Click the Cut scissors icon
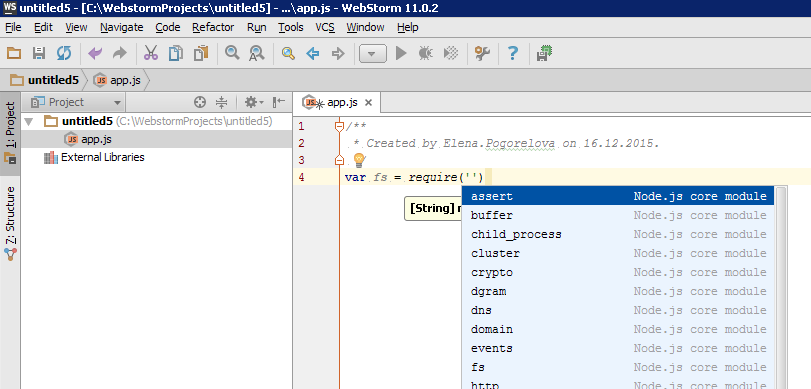811x389 pixels. point(151,53)
